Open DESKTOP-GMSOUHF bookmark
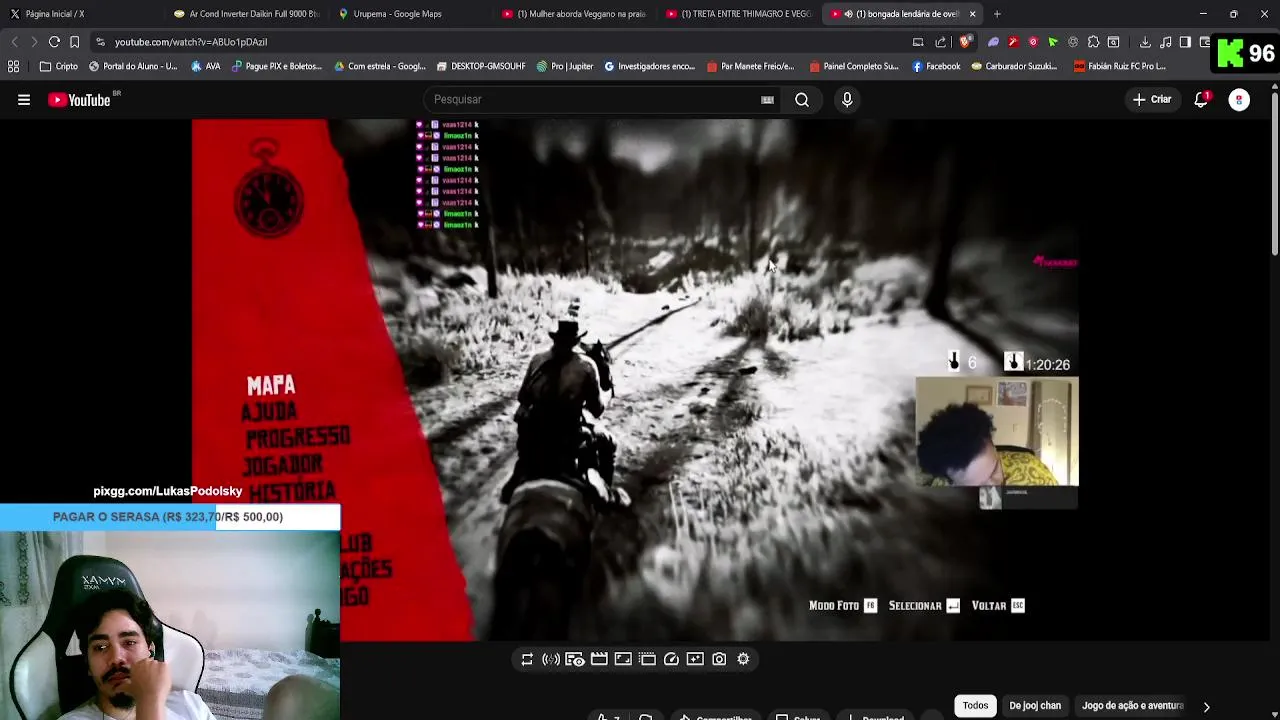 (x=481, y=66)
